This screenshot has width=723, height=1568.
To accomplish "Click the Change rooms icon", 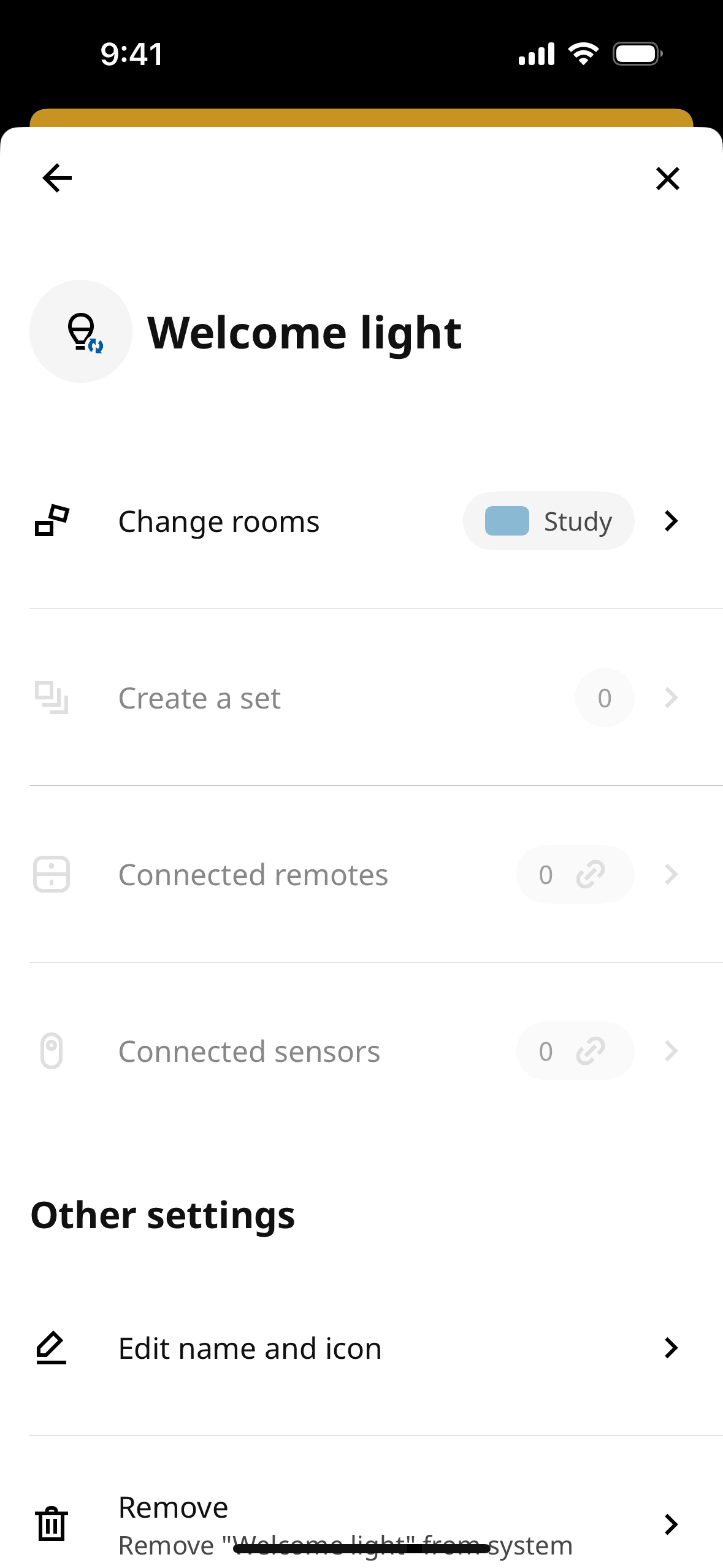I will click(52, 521).
